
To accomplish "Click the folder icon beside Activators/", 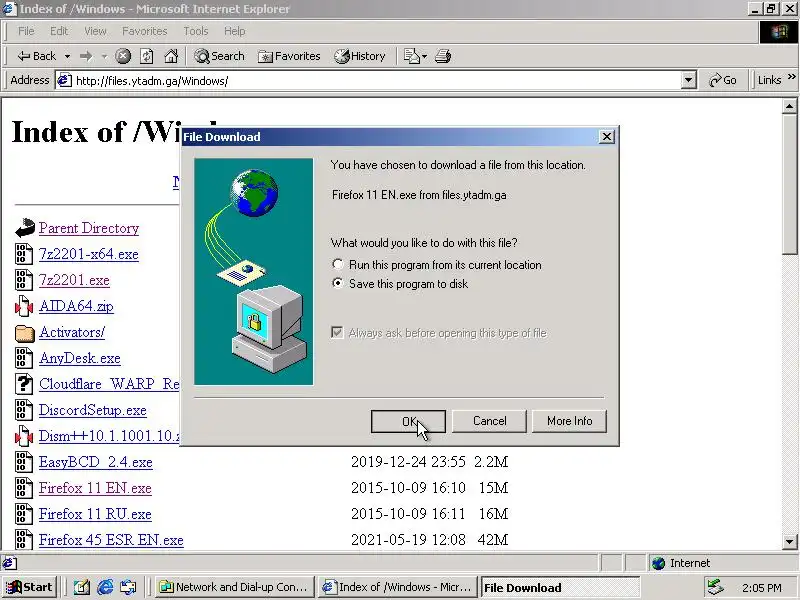I will [24, 333].
